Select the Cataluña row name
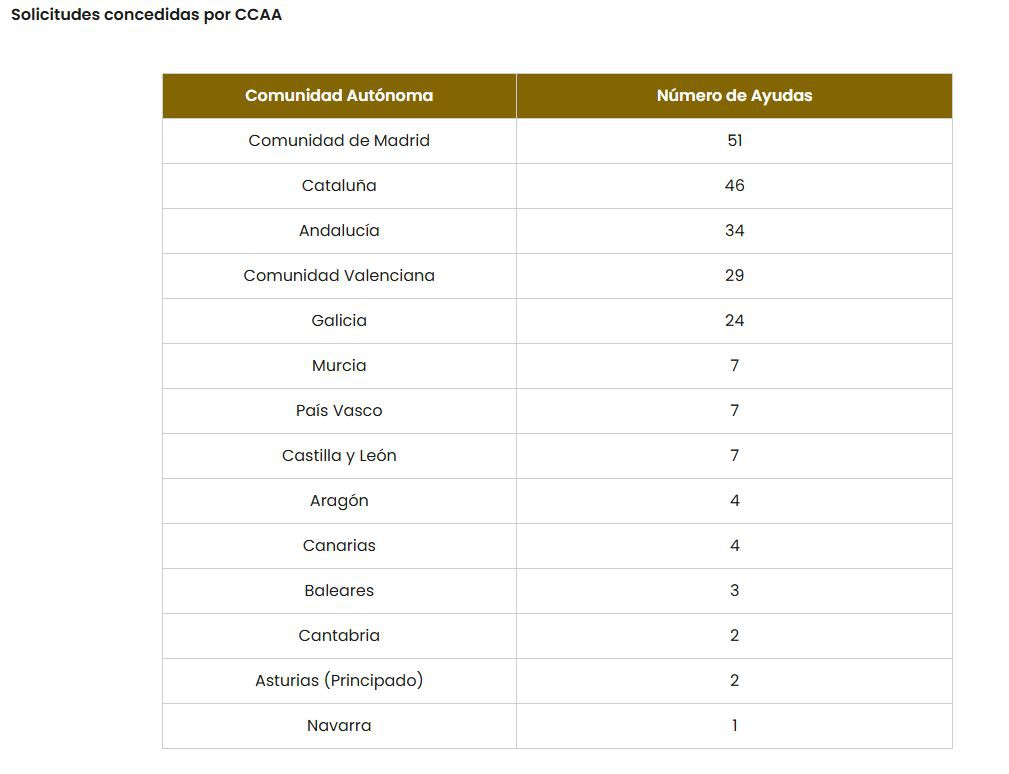 click(x=339, y=186)
